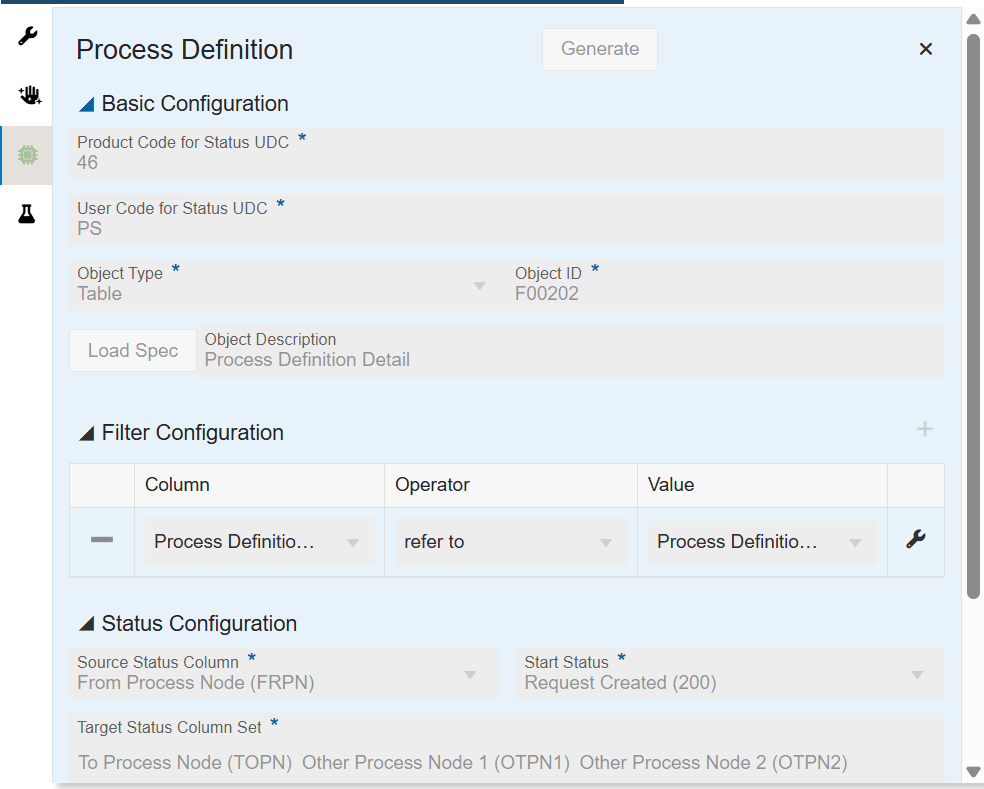Select the wrench tool in the sidebar
Viewport: 984px width, 789px height.
click(27, 37)
